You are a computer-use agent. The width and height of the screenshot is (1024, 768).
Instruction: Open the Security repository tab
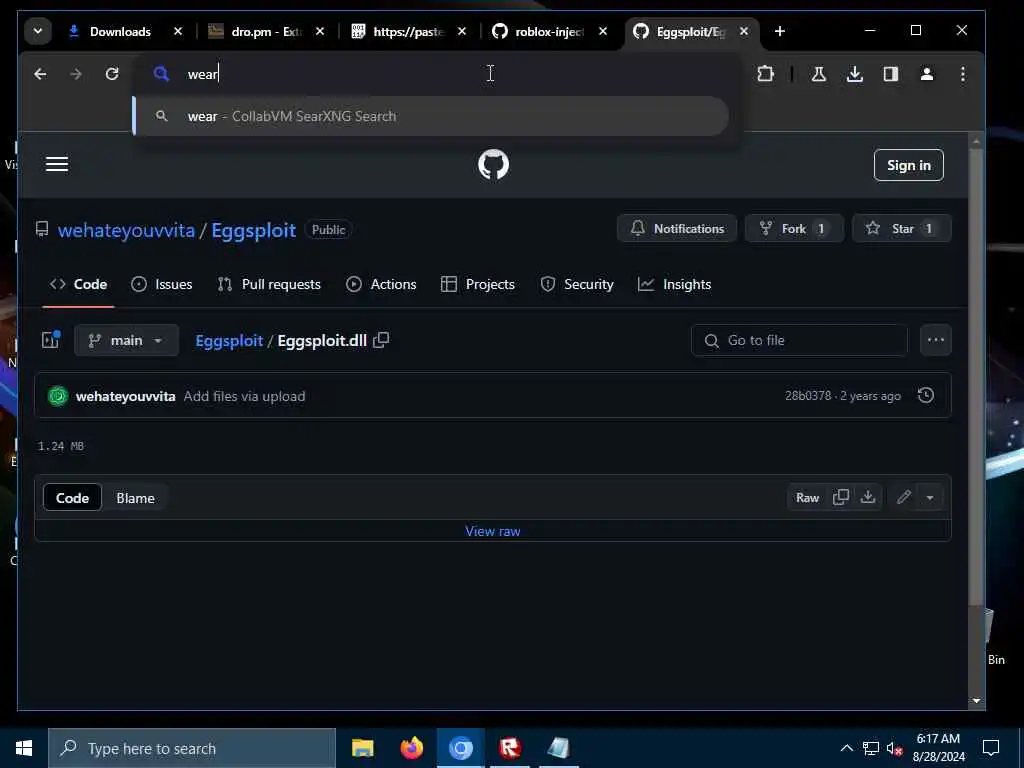tap(577, 284)
